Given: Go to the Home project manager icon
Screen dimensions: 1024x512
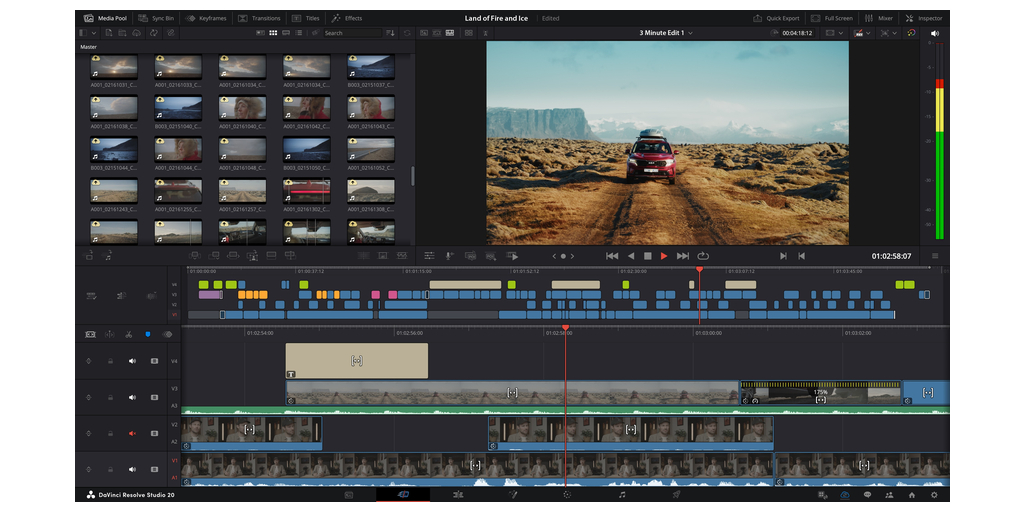Looking at the screenshot, I should point(911,494).
